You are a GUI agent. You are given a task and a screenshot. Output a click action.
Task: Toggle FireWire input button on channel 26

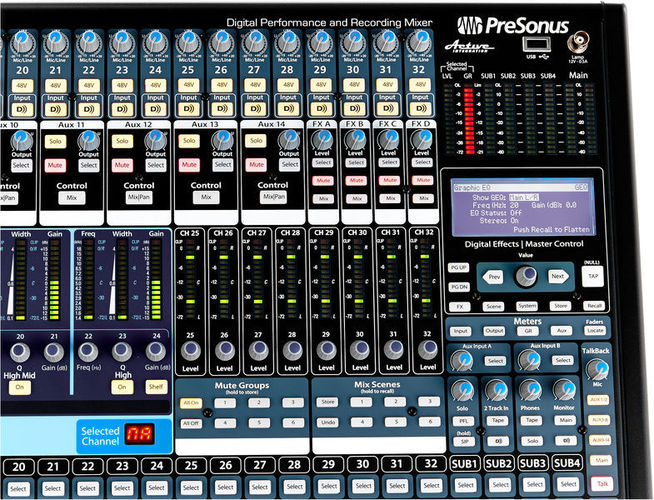pos(221,110)
